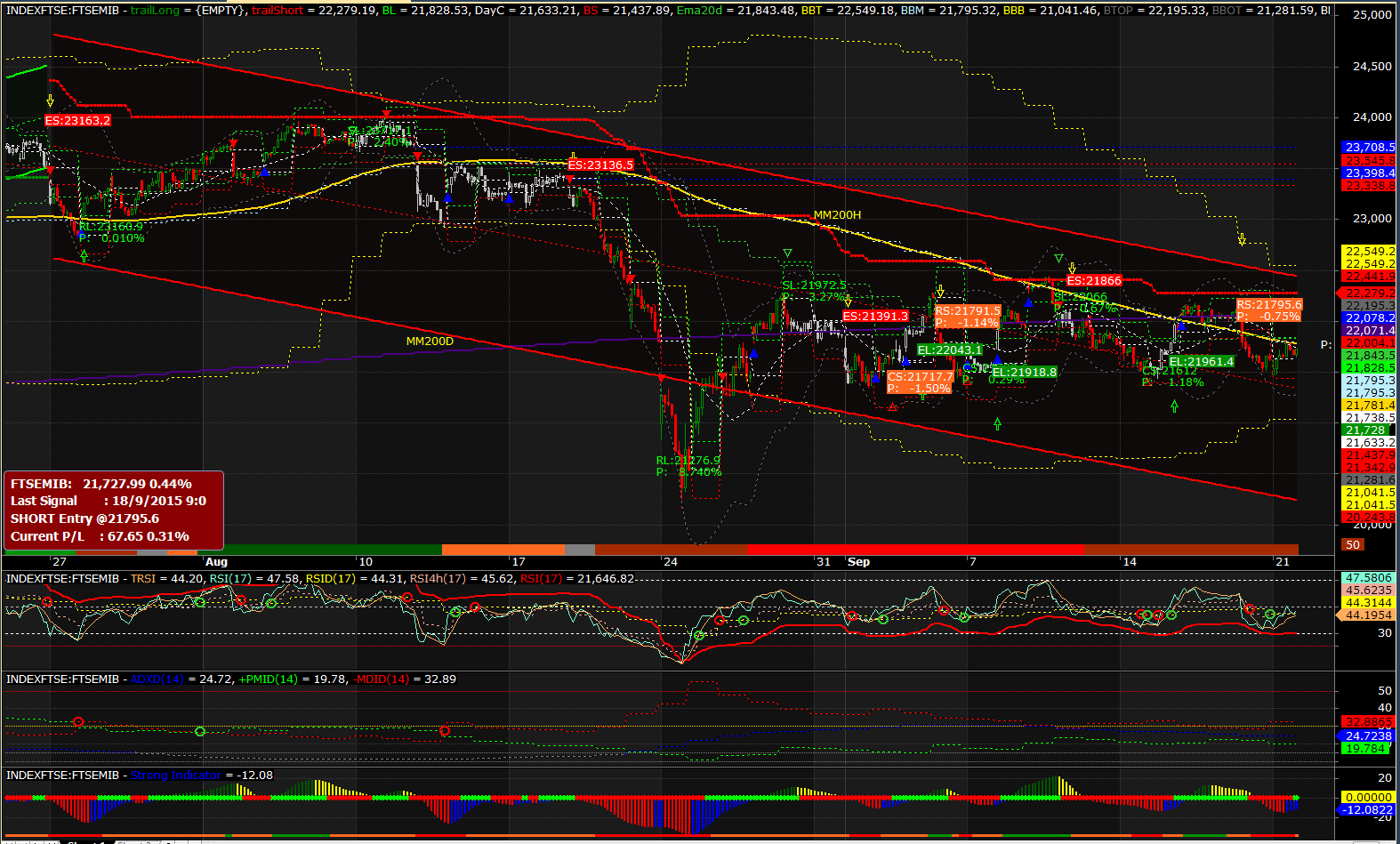Click the EL:22043.1 green label
The image size is (1400, 844).
coord(949,350)
